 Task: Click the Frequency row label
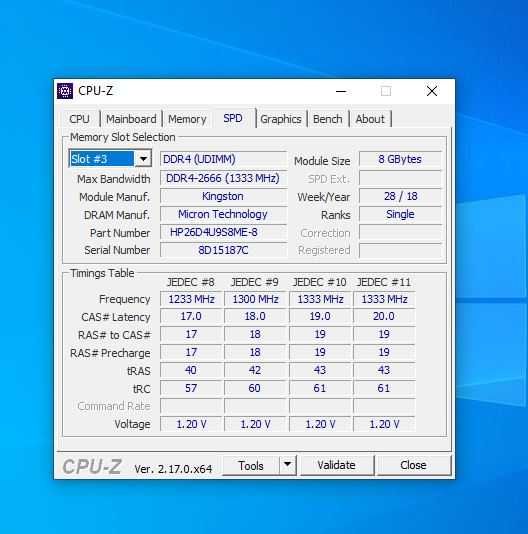(124, 299)
